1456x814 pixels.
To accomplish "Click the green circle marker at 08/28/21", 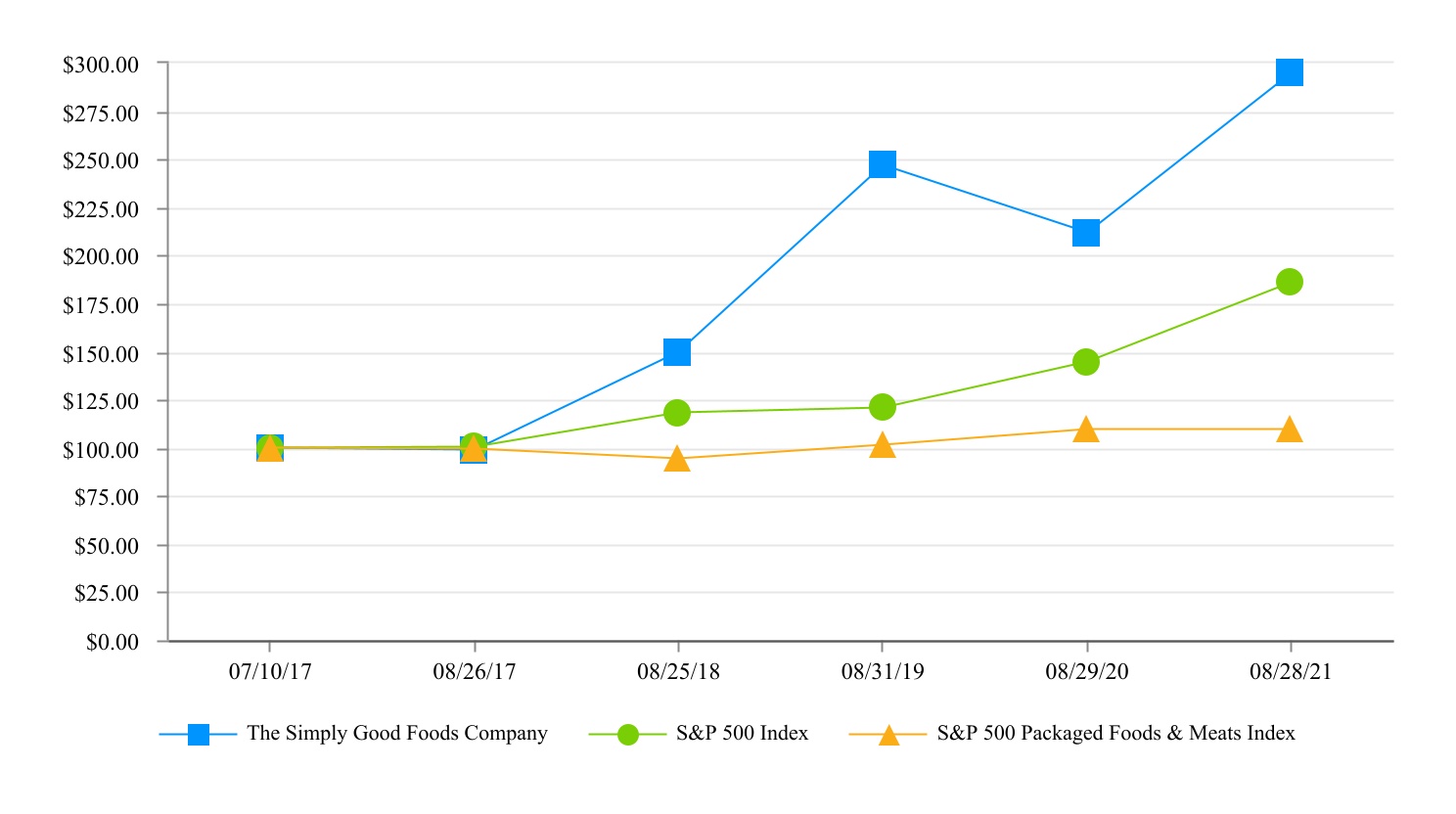I will point(1289,282).
